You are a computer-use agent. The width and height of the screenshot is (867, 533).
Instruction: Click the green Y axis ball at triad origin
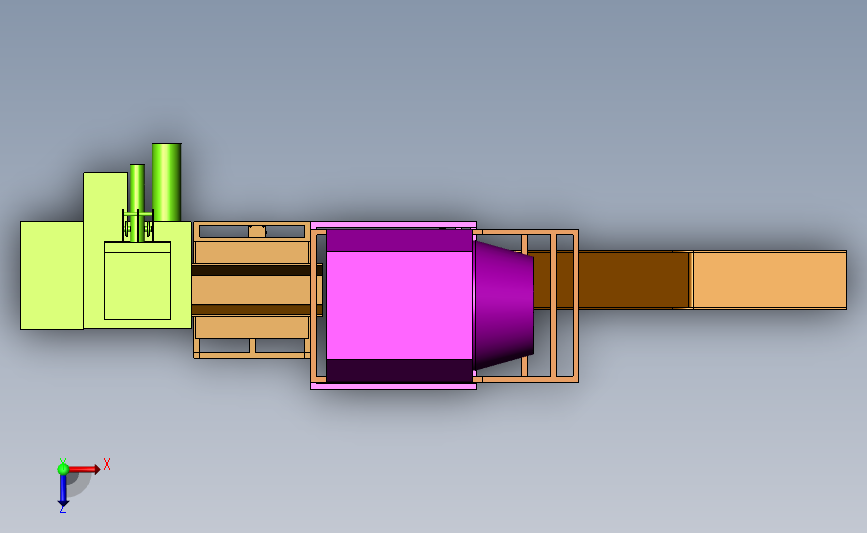(63, 469)
